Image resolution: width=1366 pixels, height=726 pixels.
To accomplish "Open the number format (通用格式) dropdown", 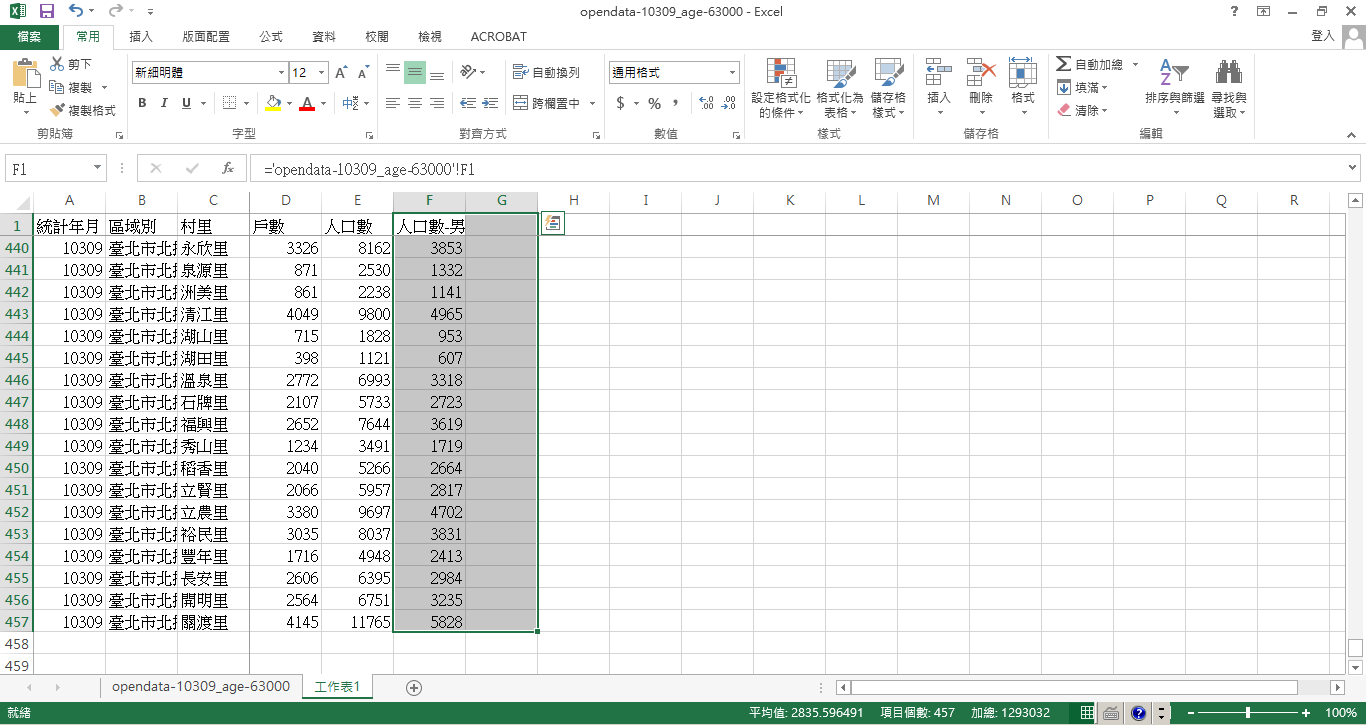I will point(732,73).
